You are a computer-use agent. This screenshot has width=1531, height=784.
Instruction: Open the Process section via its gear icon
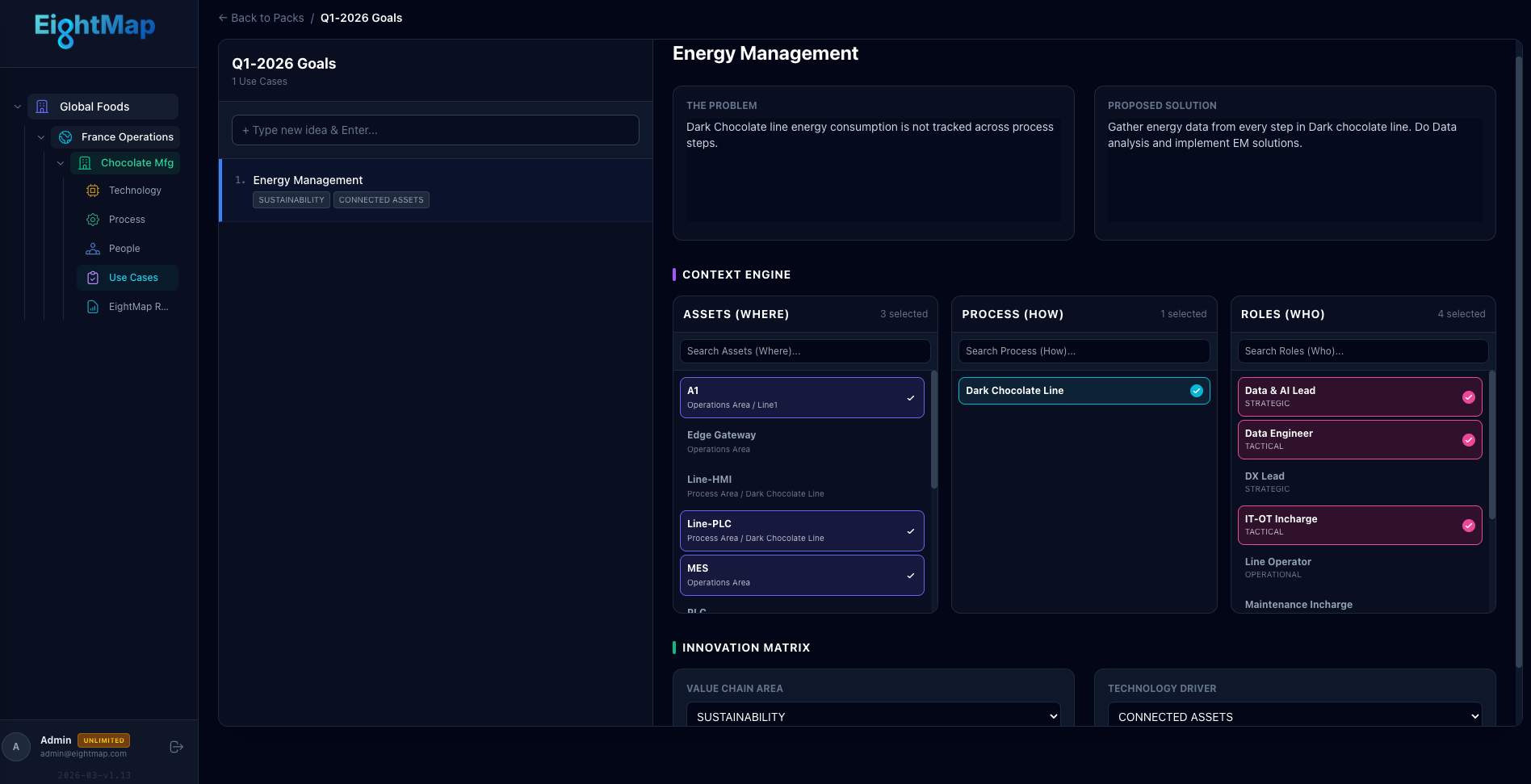[x=93, y=219]
